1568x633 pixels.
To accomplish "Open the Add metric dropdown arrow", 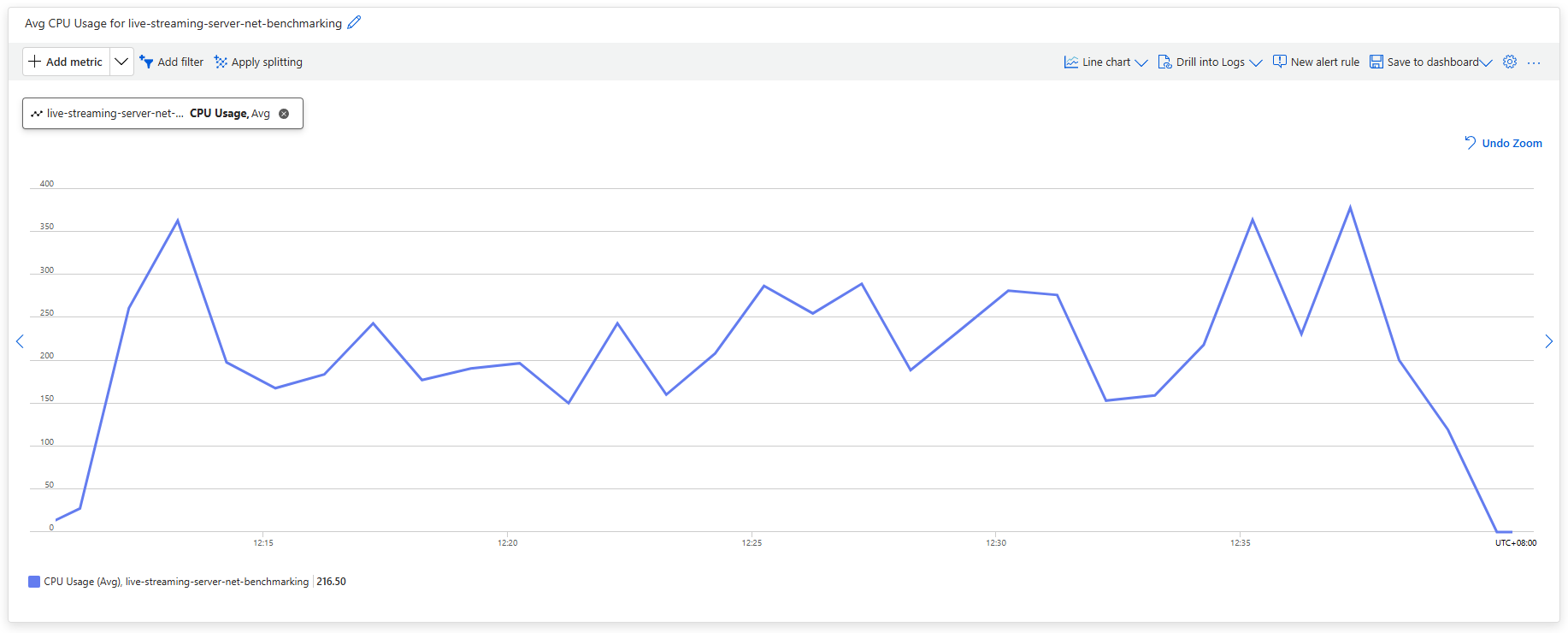I will pyautogui.click(x=121, y=62).
